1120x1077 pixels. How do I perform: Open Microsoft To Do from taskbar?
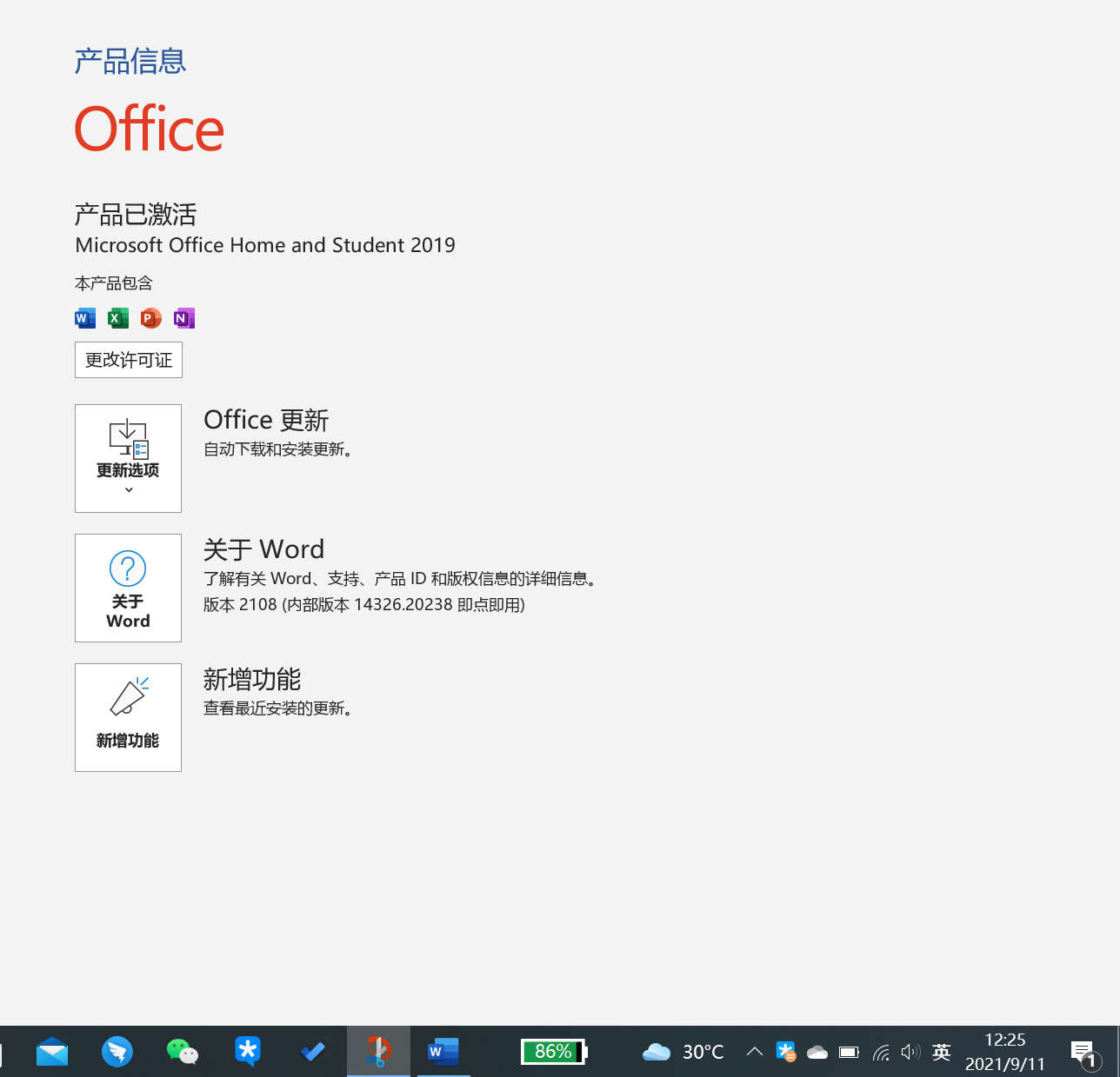313,1052
